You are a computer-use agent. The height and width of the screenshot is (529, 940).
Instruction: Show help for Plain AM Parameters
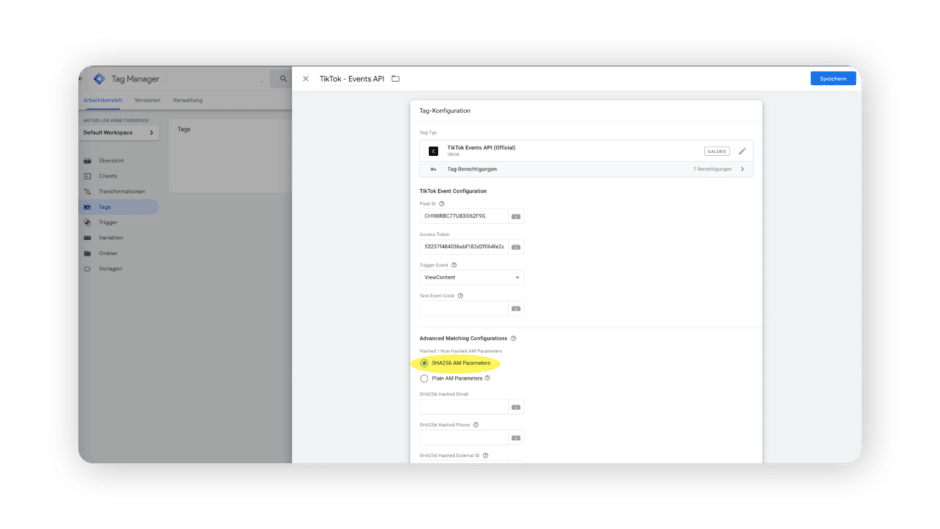click(x=487, y=378)
